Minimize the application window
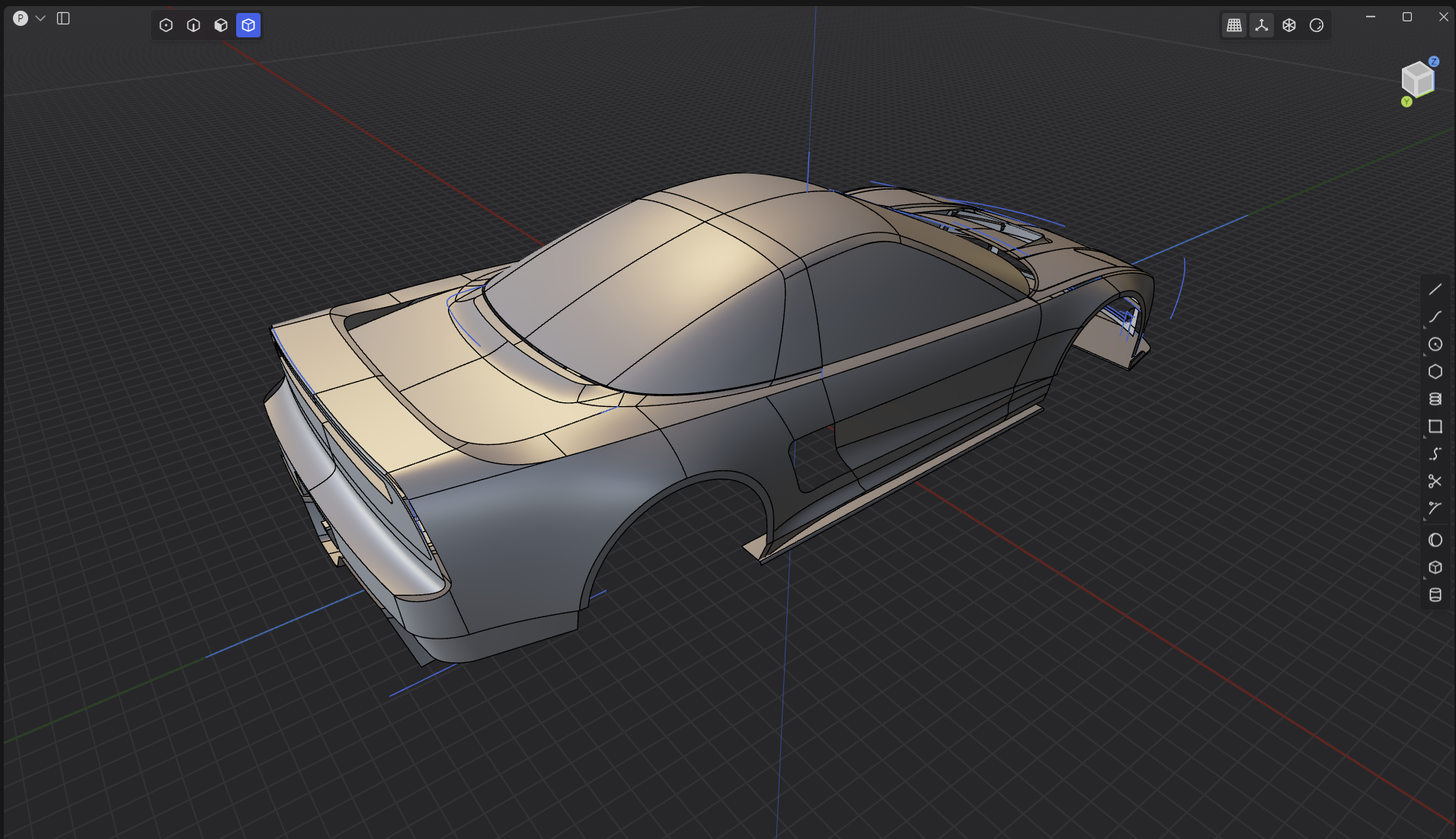The width and height of the screenshot is (1456, 839). pos(1371,17)
